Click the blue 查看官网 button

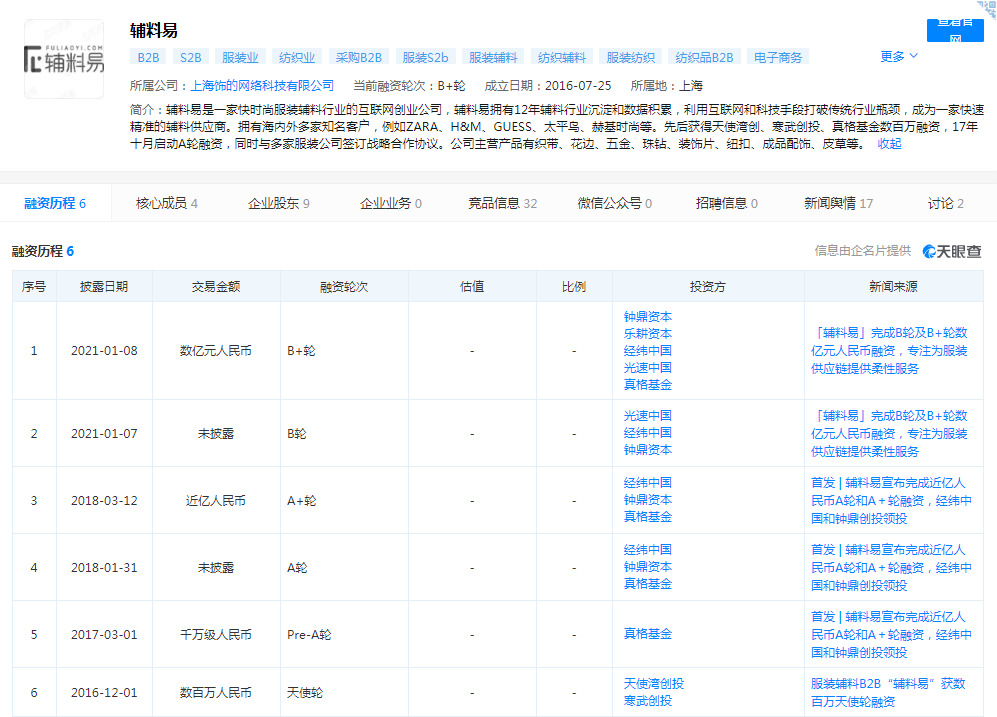[955, 30]
